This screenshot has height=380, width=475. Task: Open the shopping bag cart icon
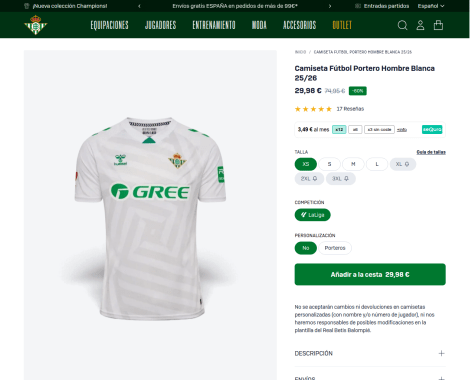[x=438, y=25]
